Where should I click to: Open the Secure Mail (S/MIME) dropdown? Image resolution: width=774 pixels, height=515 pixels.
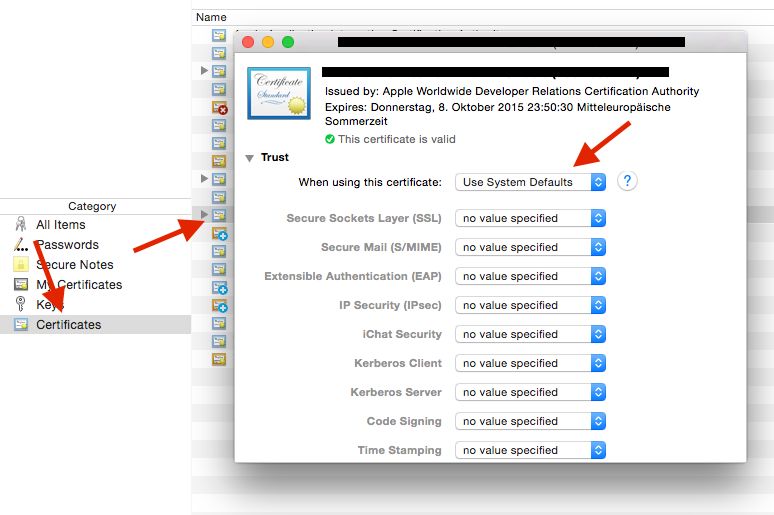coord(530,247)
